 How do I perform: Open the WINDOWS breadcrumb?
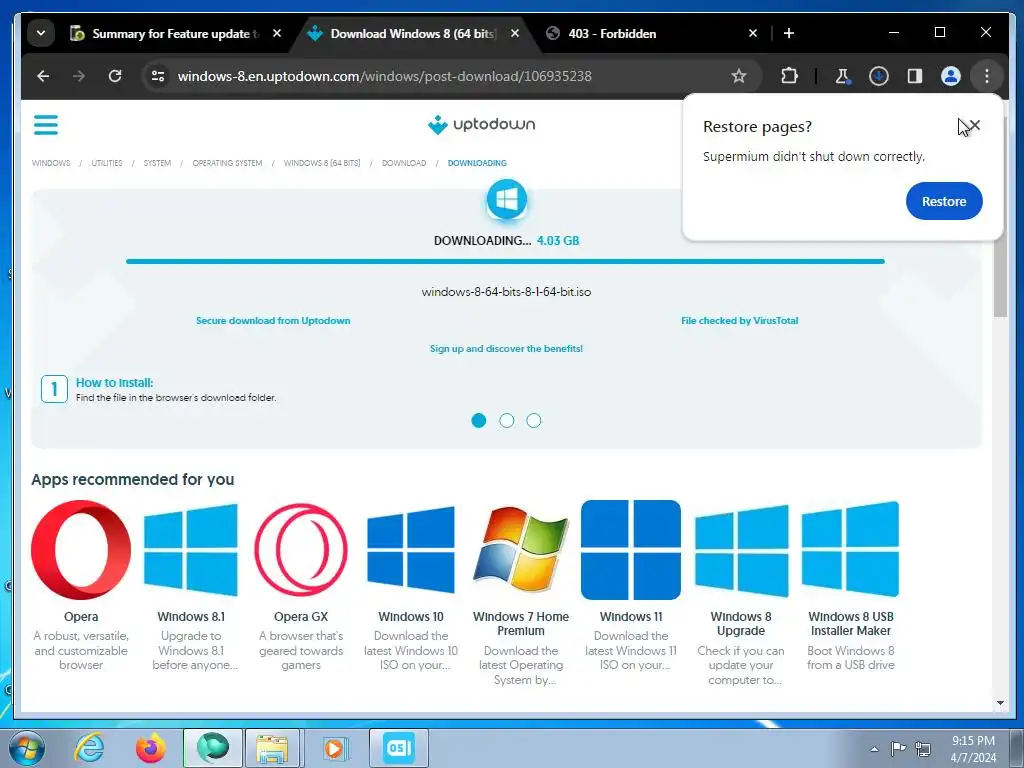pyautogui.click(x=51, y=163)
